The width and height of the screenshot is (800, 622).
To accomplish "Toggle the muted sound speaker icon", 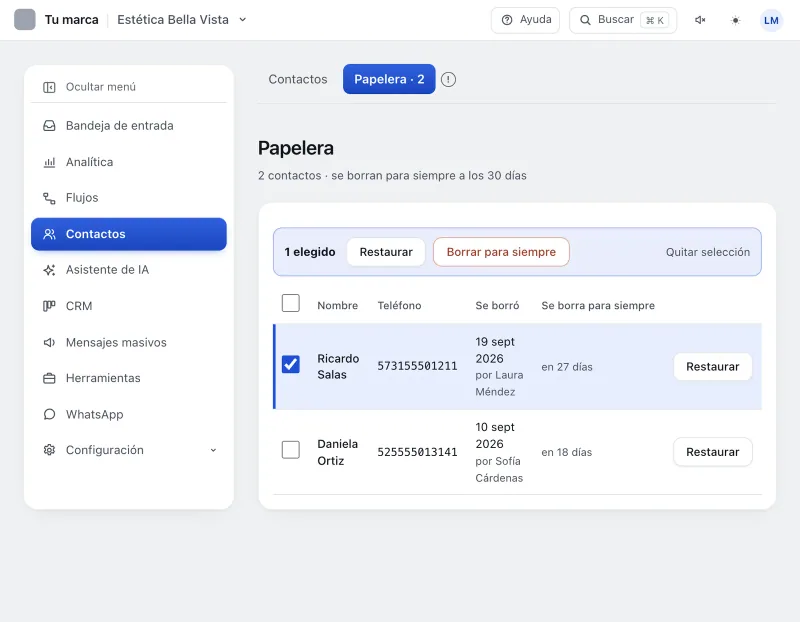I will pos(700,20).
